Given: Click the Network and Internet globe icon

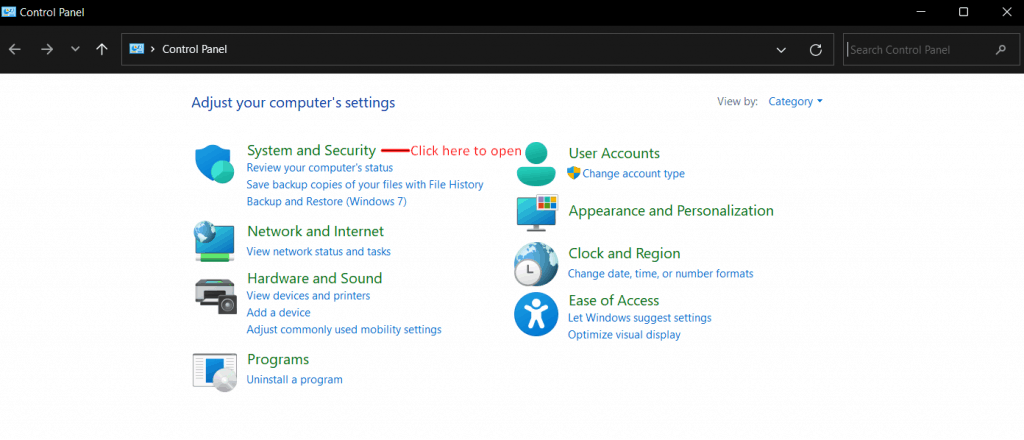Looking at the screenshot, I should tap(214, 241).
